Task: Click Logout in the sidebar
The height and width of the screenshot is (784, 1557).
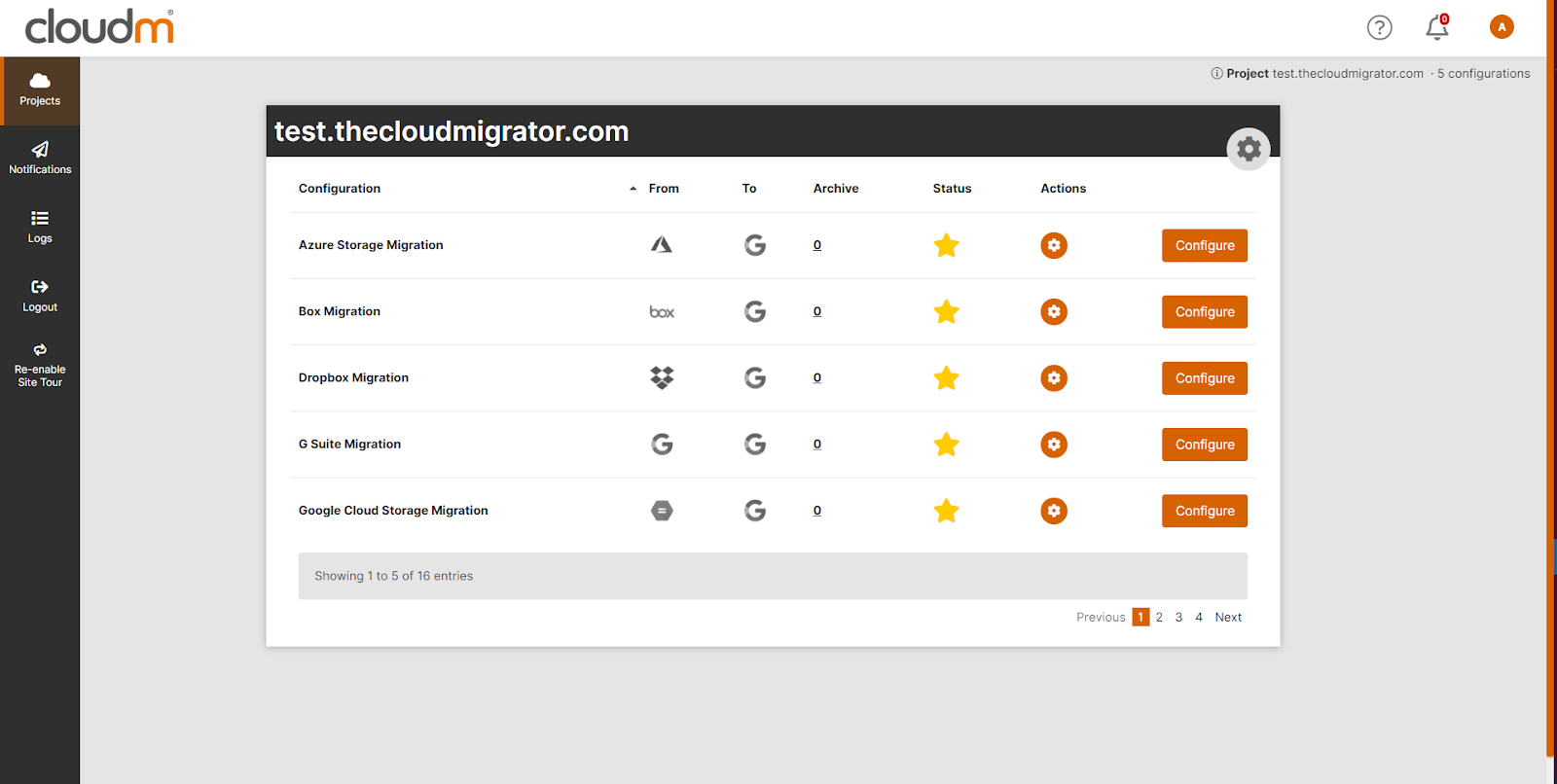Action: pos(40,296)
